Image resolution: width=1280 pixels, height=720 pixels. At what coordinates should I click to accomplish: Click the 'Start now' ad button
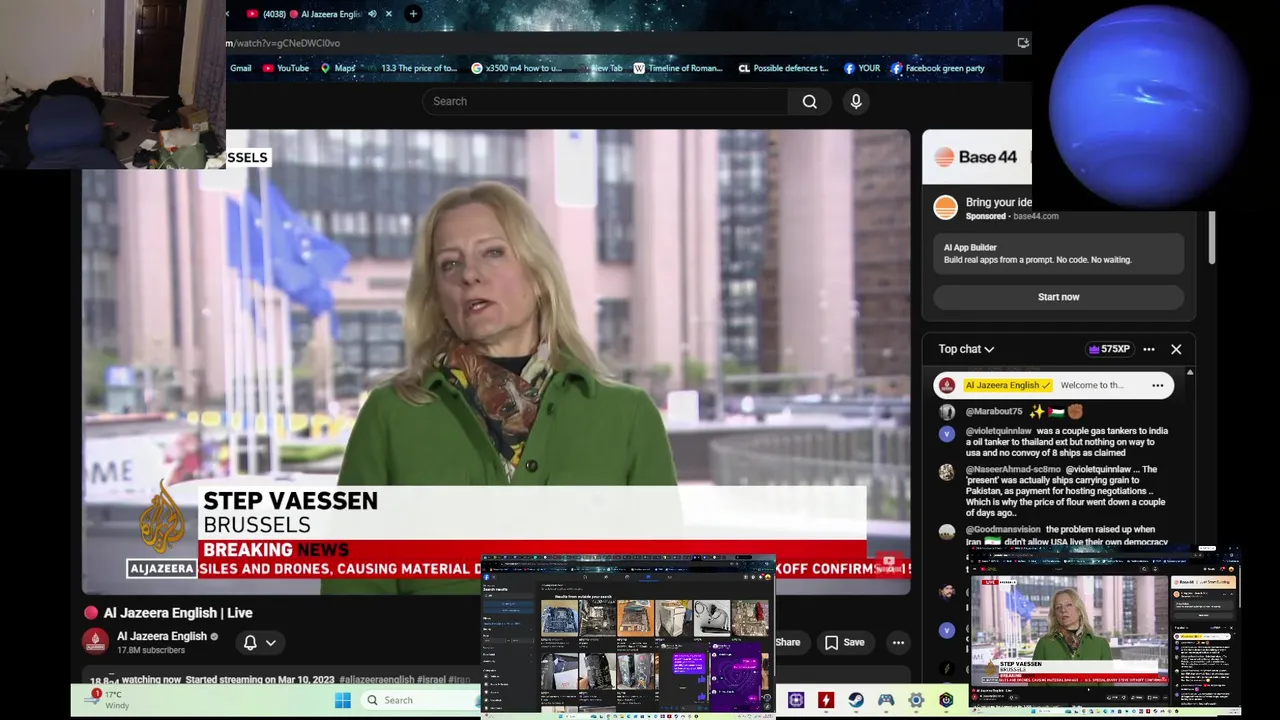(1058, 297)
